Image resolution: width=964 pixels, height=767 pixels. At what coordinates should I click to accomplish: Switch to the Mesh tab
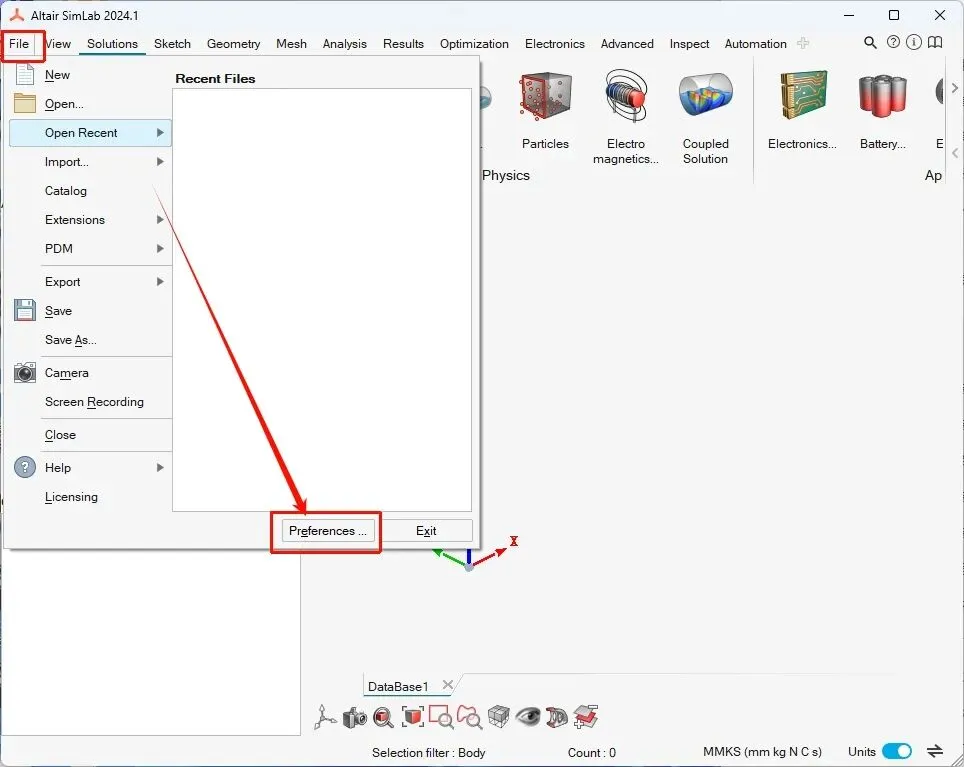point(291,44)
